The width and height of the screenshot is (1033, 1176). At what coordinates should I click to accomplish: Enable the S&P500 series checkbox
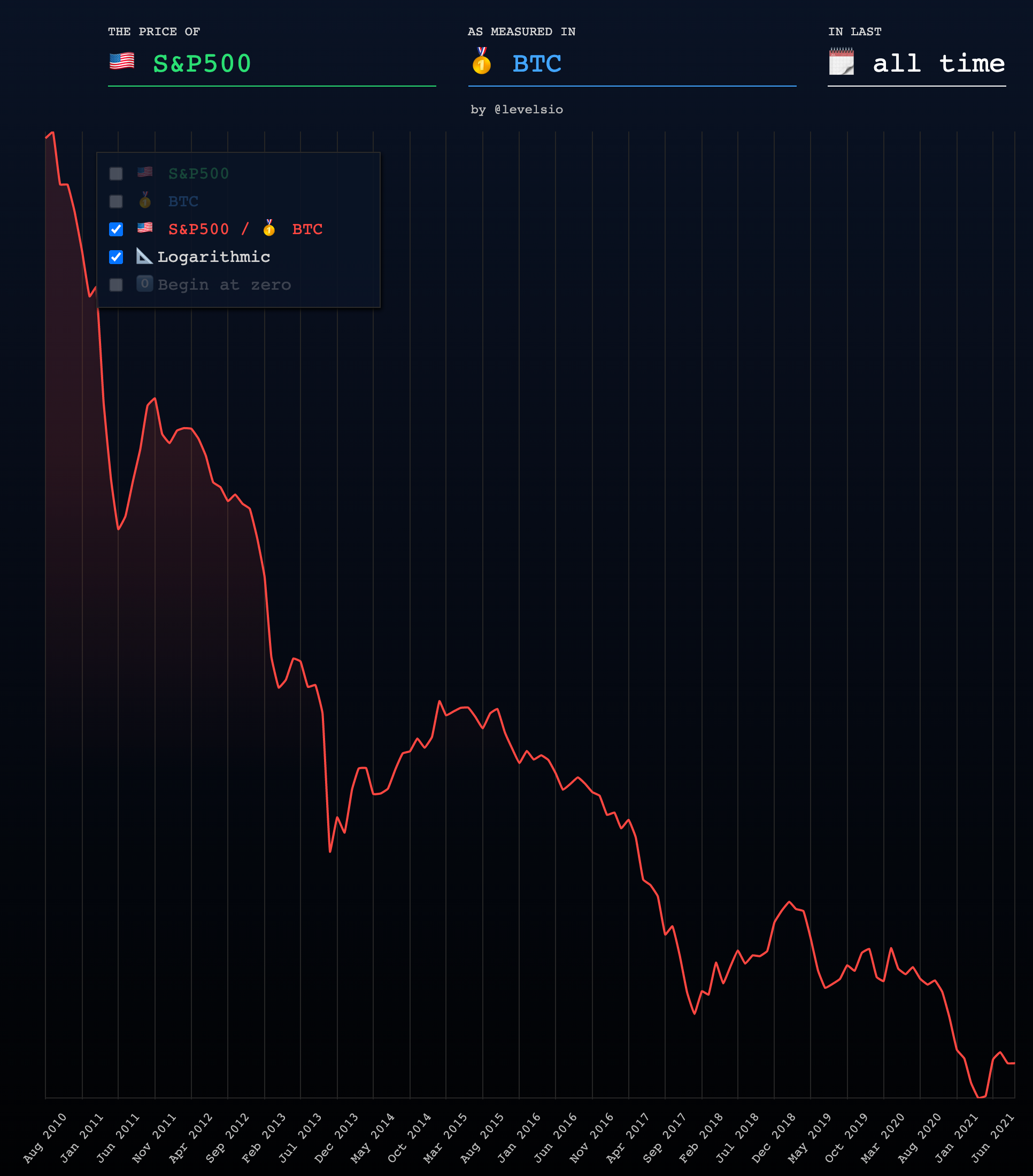click(x=116, y=174)
